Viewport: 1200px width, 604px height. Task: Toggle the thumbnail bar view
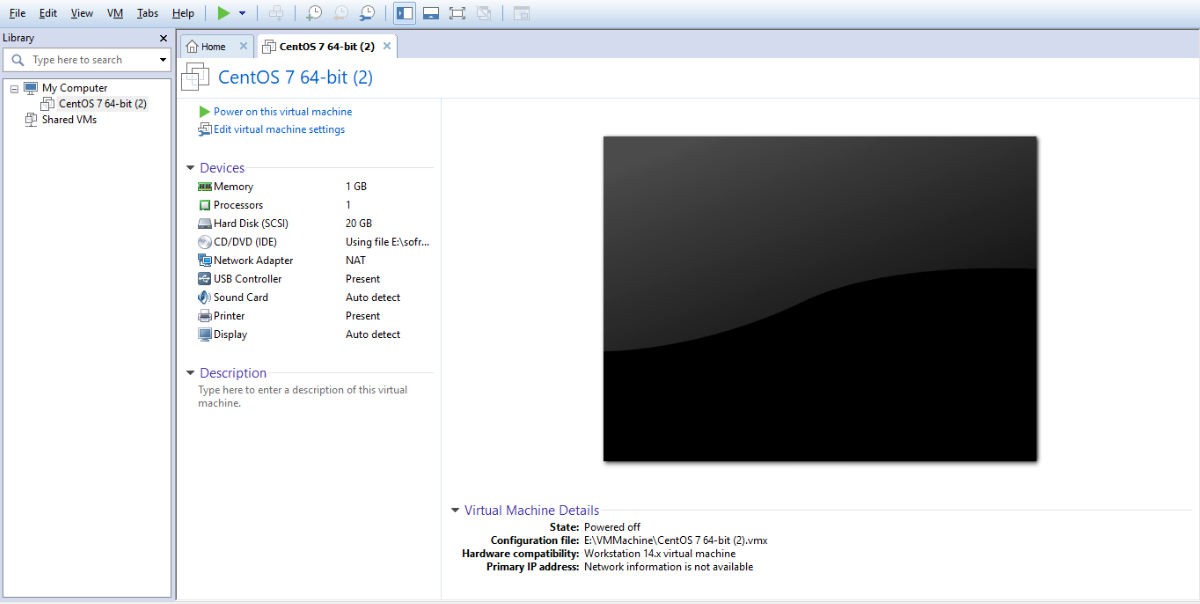click(x=431, y=12)
